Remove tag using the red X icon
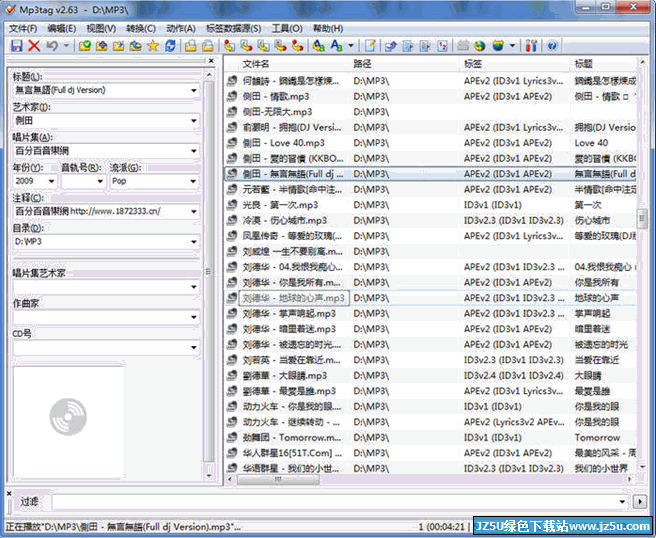The width and height of the screenshot is (656, 538). click(x=34, y=46)
